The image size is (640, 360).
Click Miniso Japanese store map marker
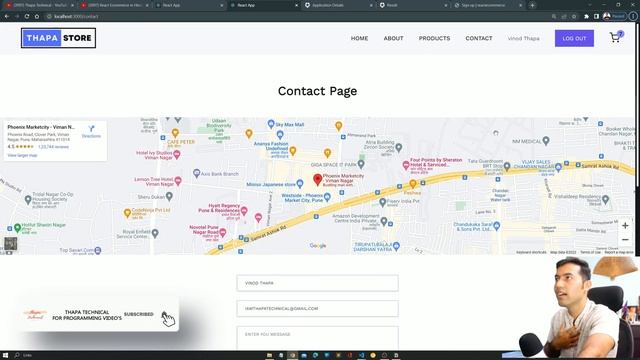[x=300, y=184]
